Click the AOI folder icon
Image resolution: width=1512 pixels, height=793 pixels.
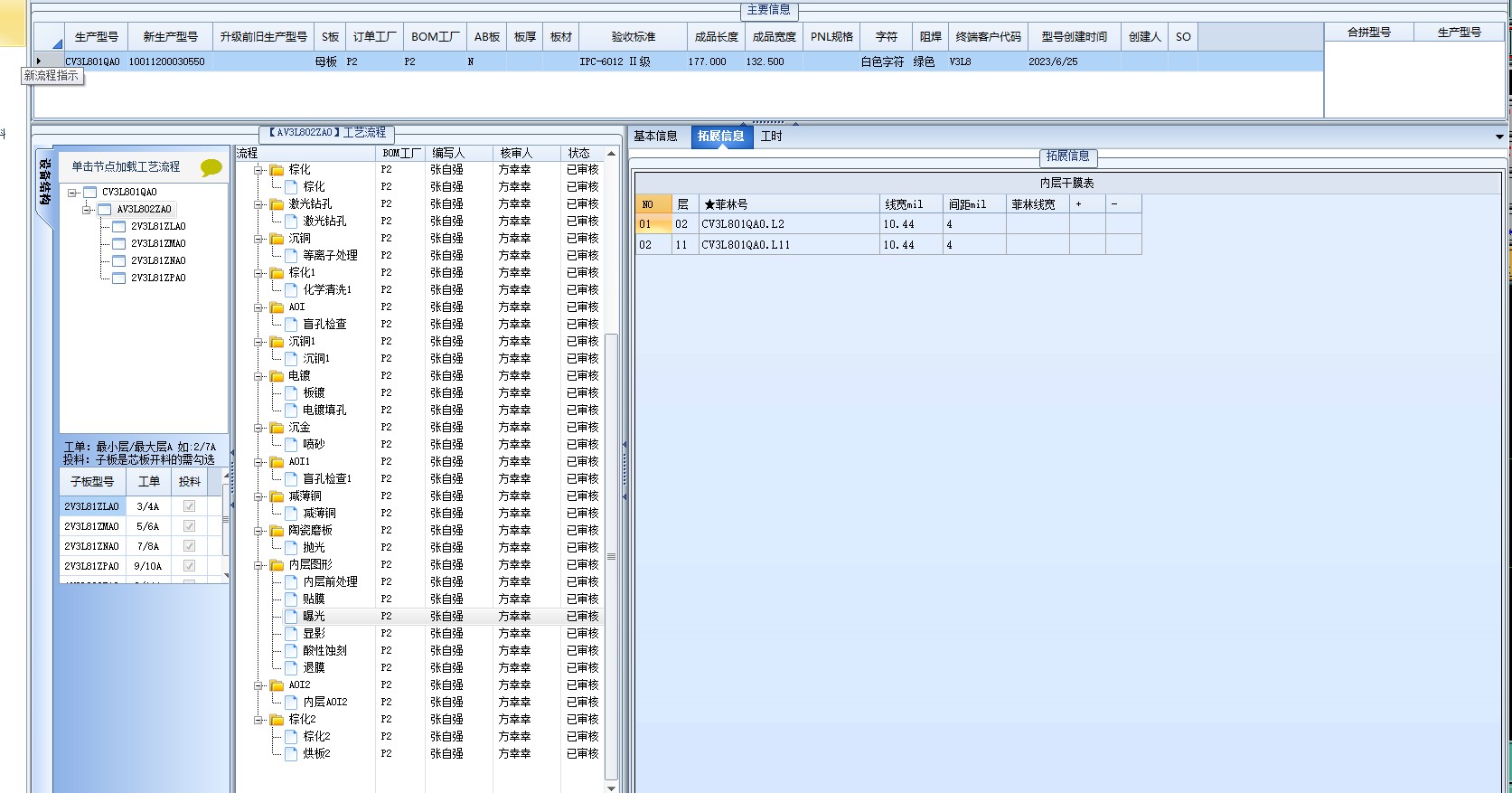277,307
